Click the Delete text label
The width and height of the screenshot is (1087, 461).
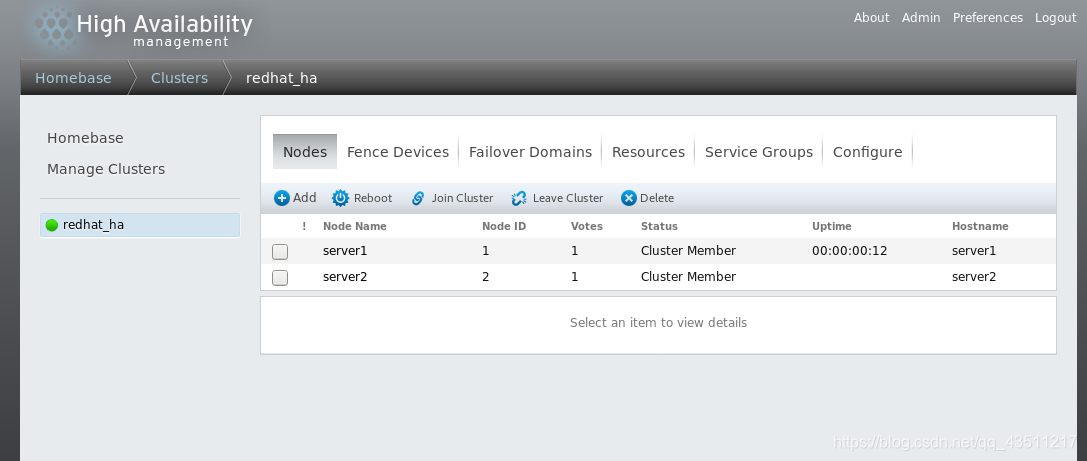pos(656,198)
